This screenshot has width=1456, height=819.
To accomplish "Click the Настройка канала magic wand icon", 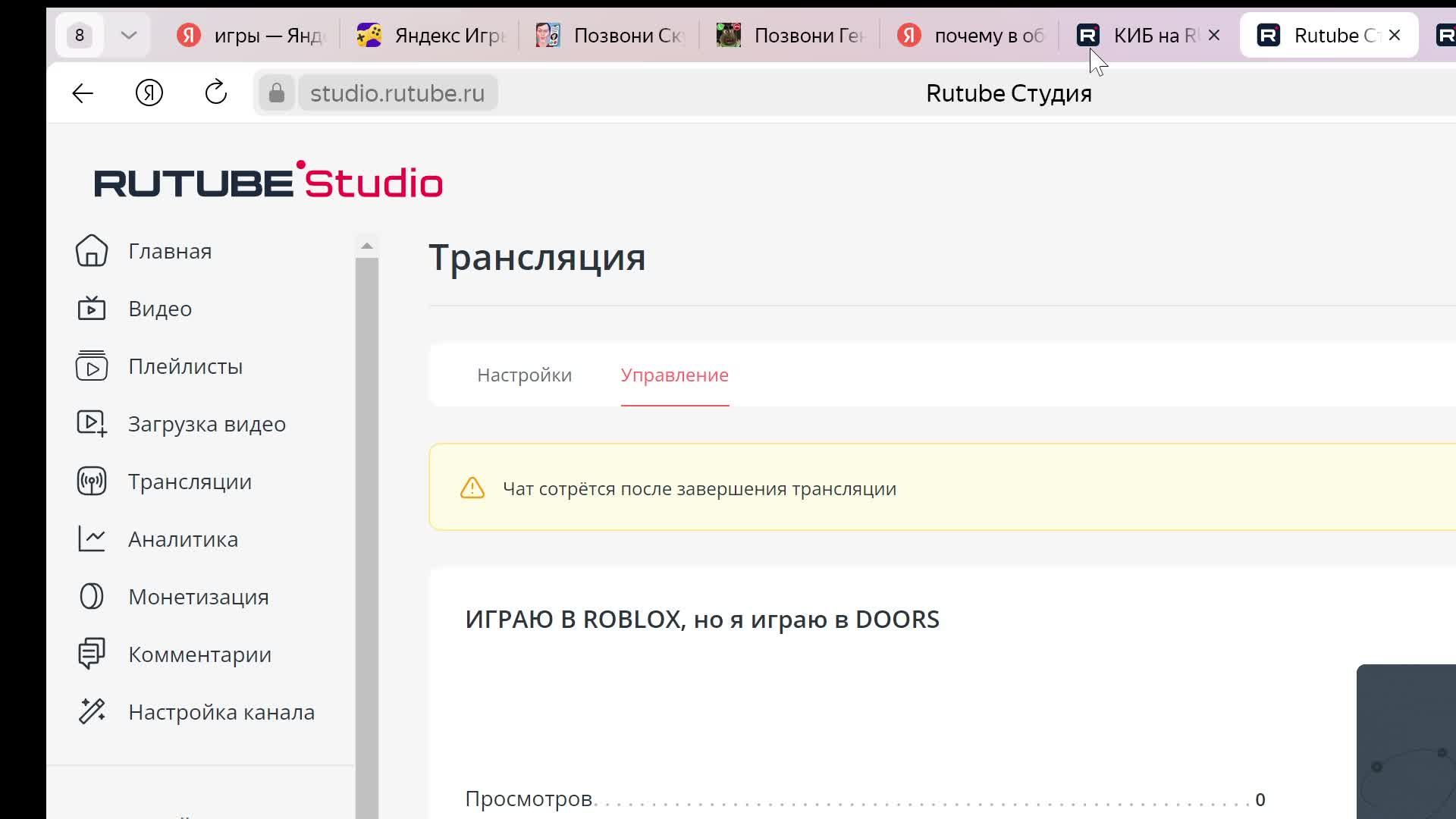I will click(x=92, y=712).
